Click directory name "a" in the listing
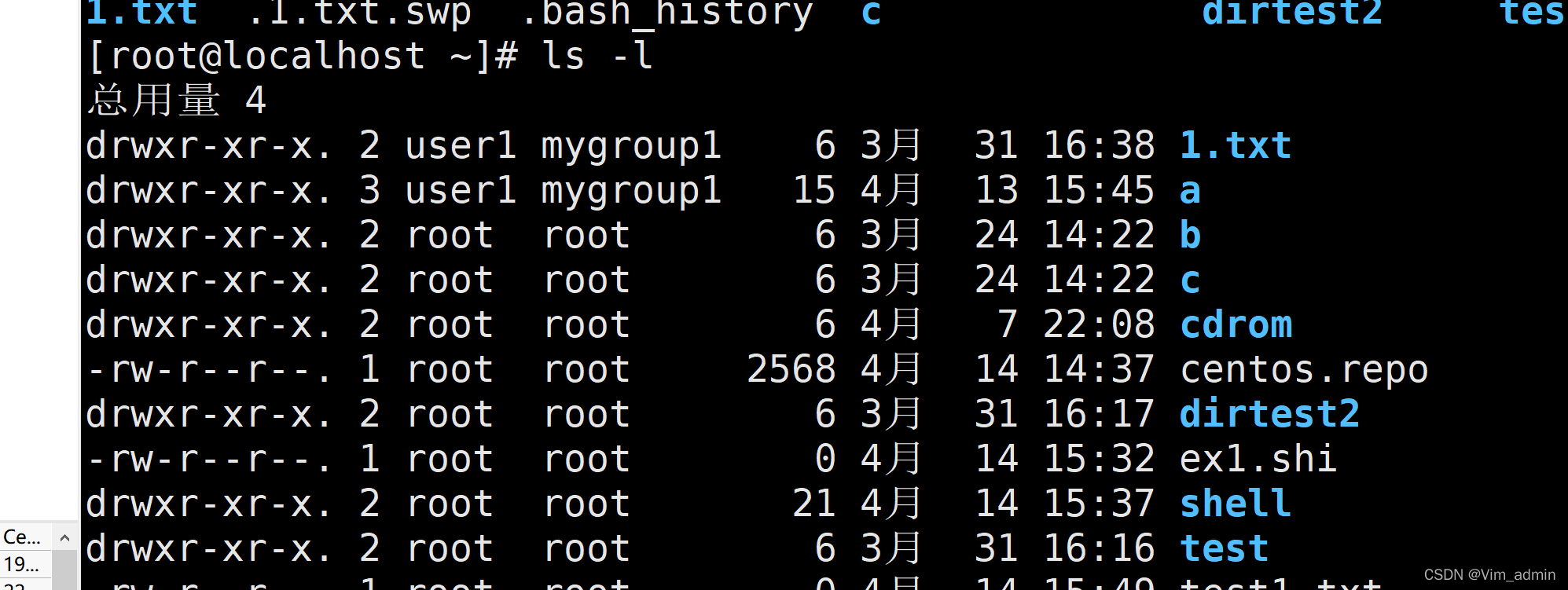This screenshot has height=590, width=1568. pyautogui.click(x=1190, y=191)
